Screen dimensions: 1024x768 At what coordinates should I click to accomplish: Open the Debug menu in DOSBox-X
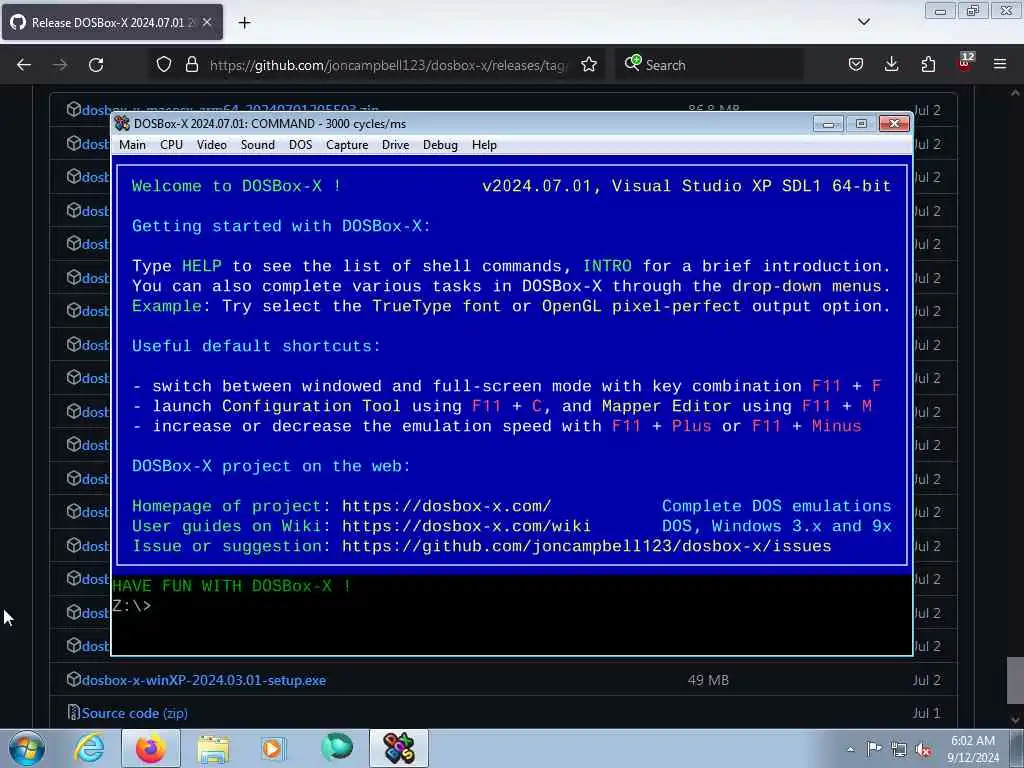440,145
